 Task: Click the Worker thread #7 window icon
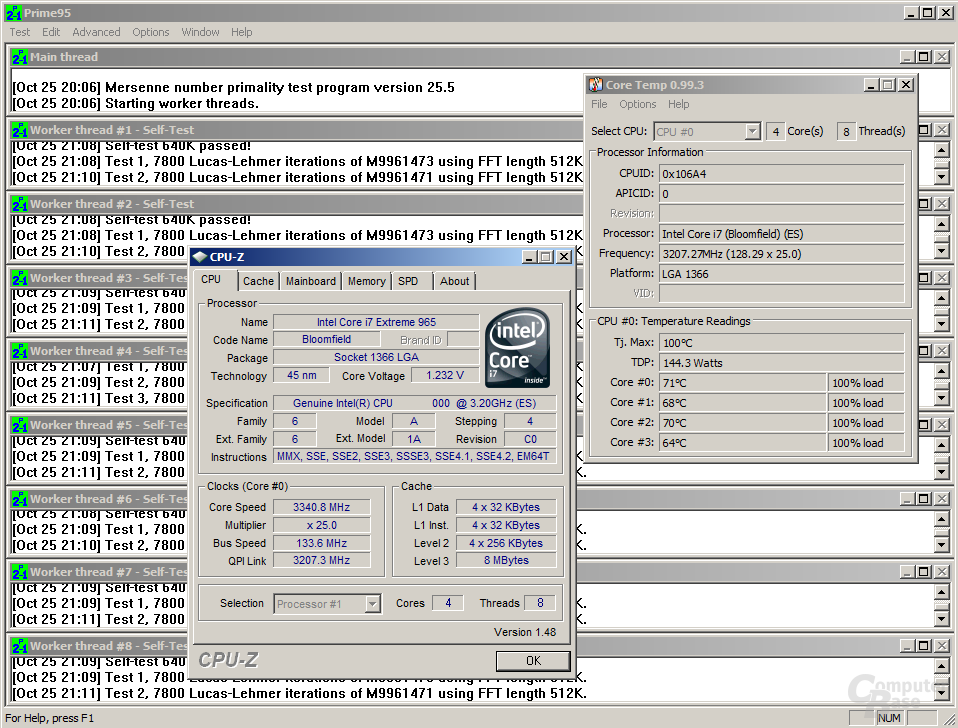click(x=20, y=572)
